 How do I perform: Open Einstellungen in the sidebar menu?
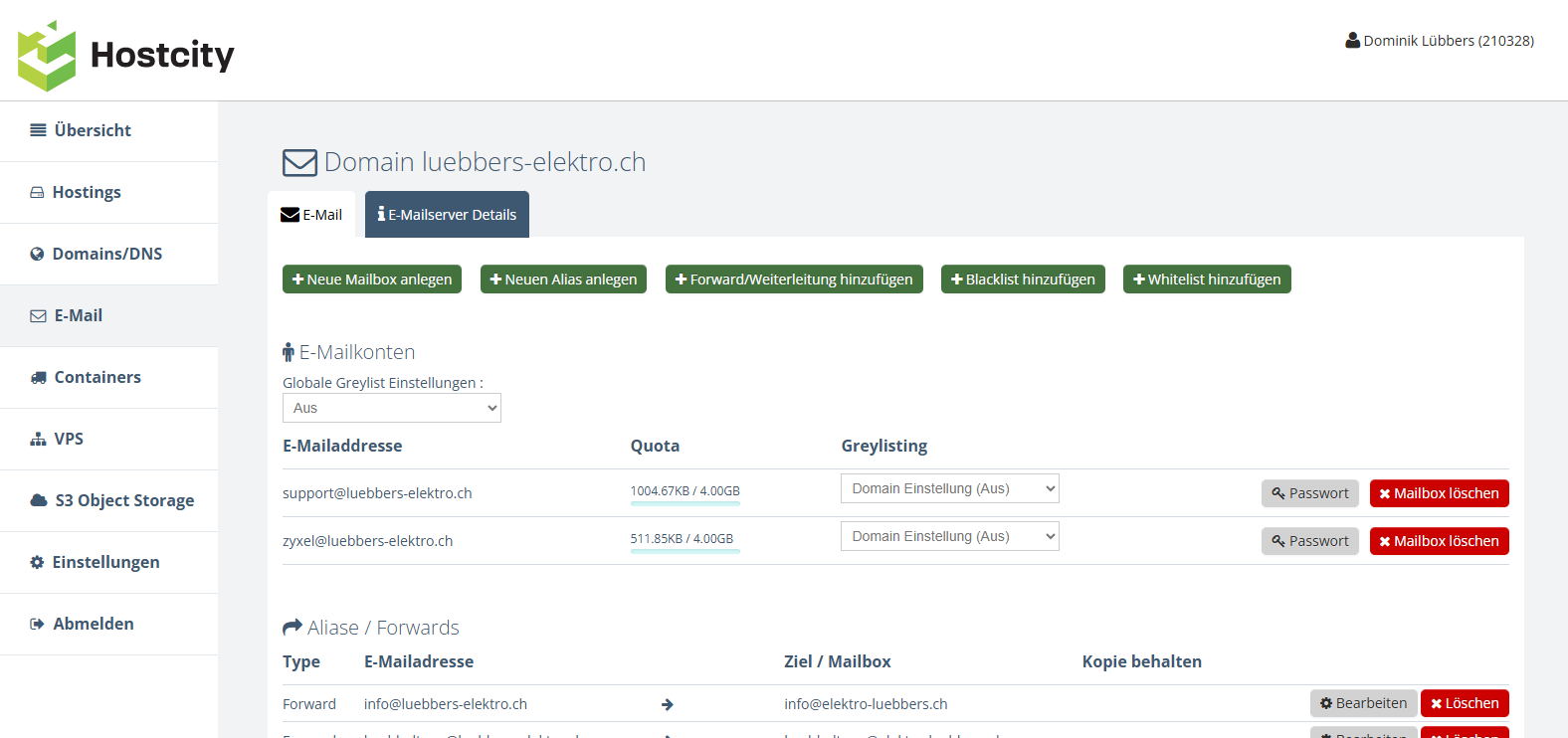click(x=108, y=562)
